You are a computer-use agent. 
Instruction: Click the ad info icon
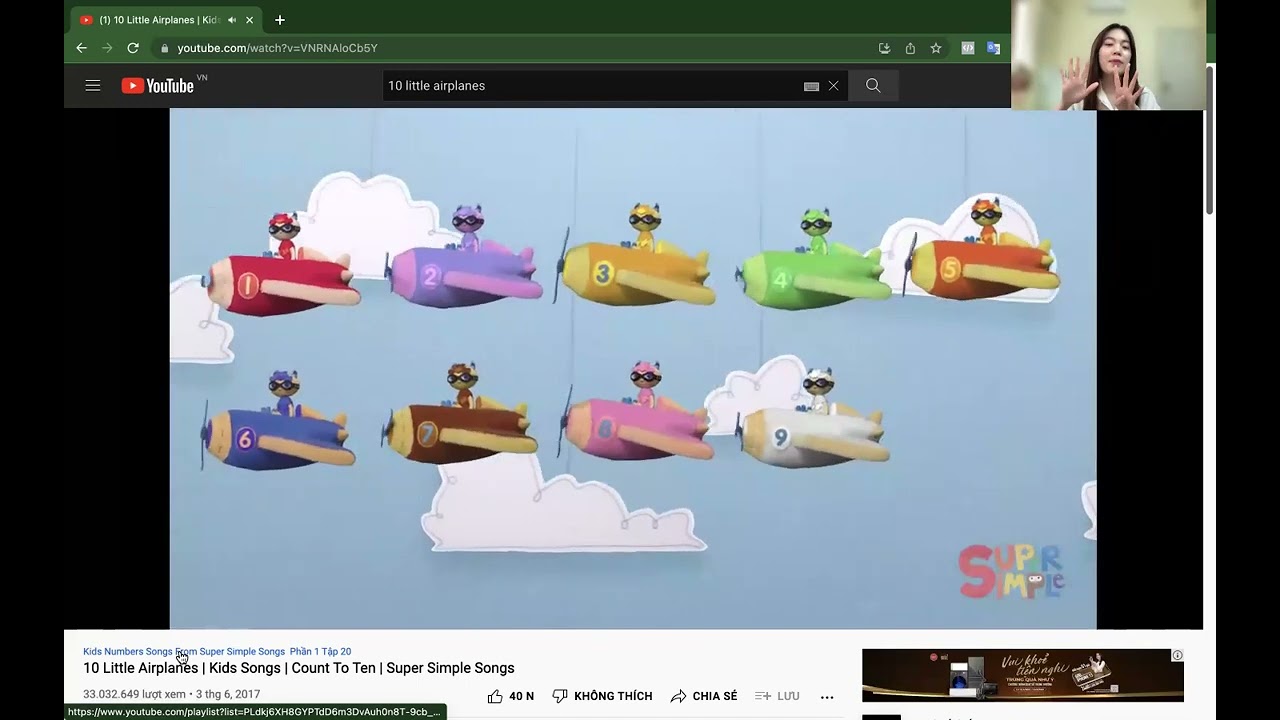click(x=1177, y=656)
